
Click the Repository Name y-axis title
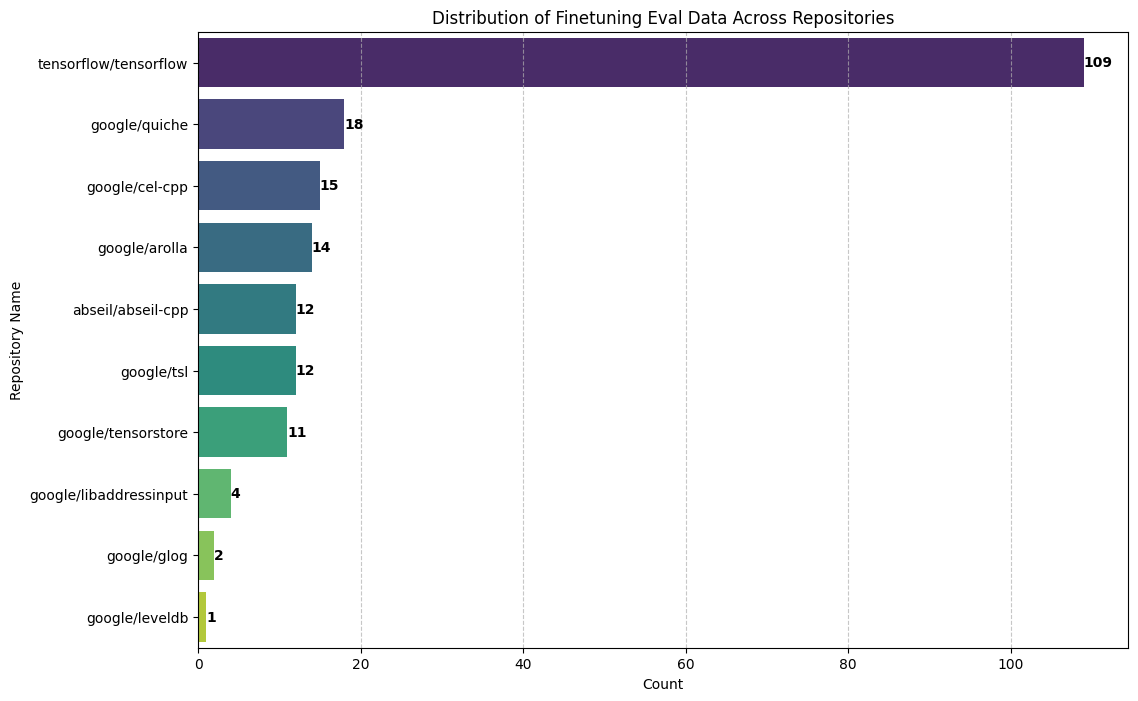[x=15, y=341]
